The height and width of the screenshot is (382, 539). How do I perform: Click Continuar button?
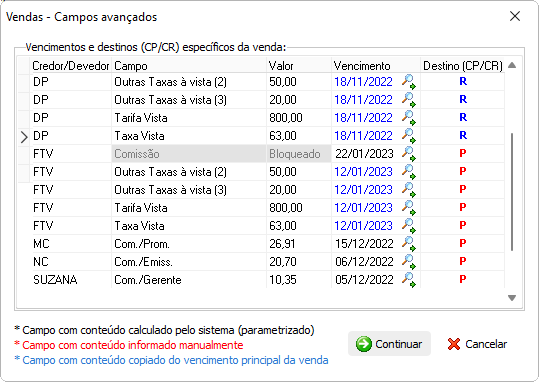pyautogui.click(x=389, y=344)
